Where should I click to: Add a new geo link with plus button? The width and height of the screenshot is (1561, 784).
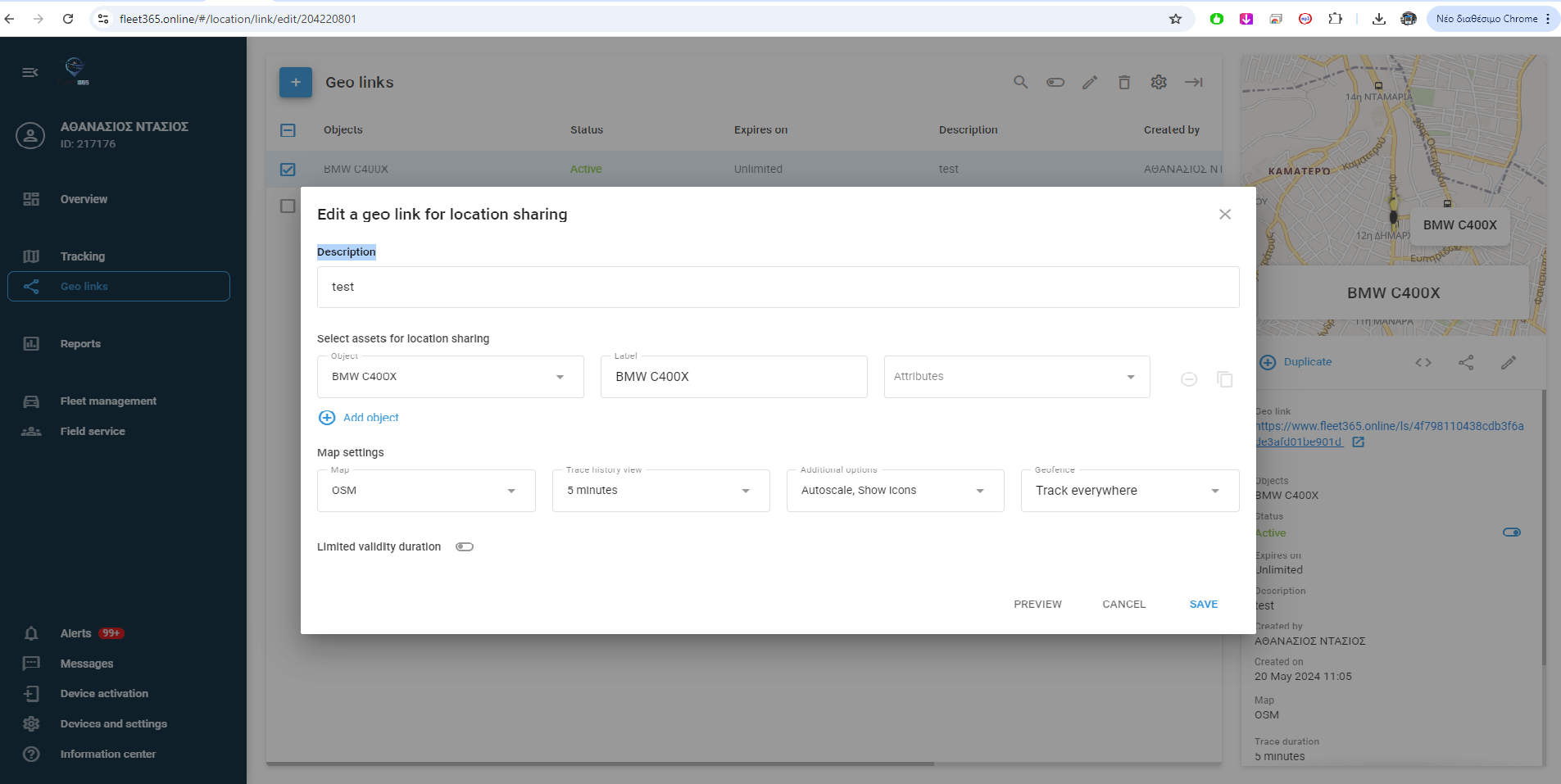pos(296,82)
